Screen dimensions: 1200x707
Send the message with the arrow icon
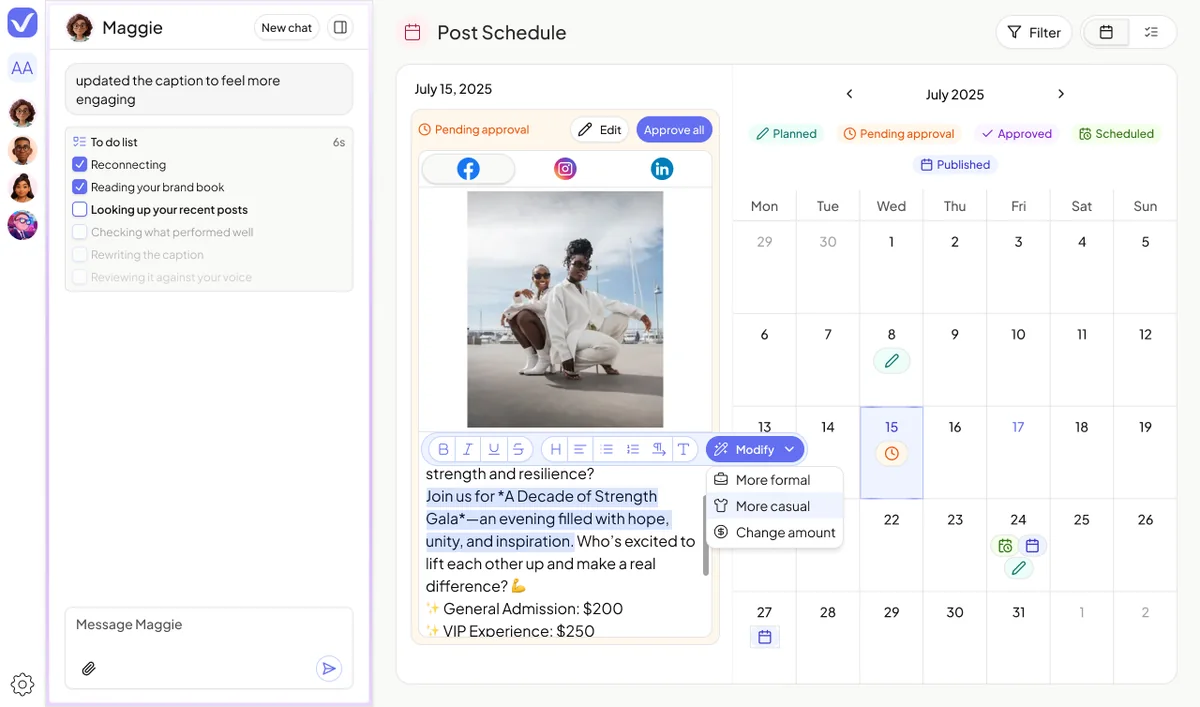click(328, 668)
